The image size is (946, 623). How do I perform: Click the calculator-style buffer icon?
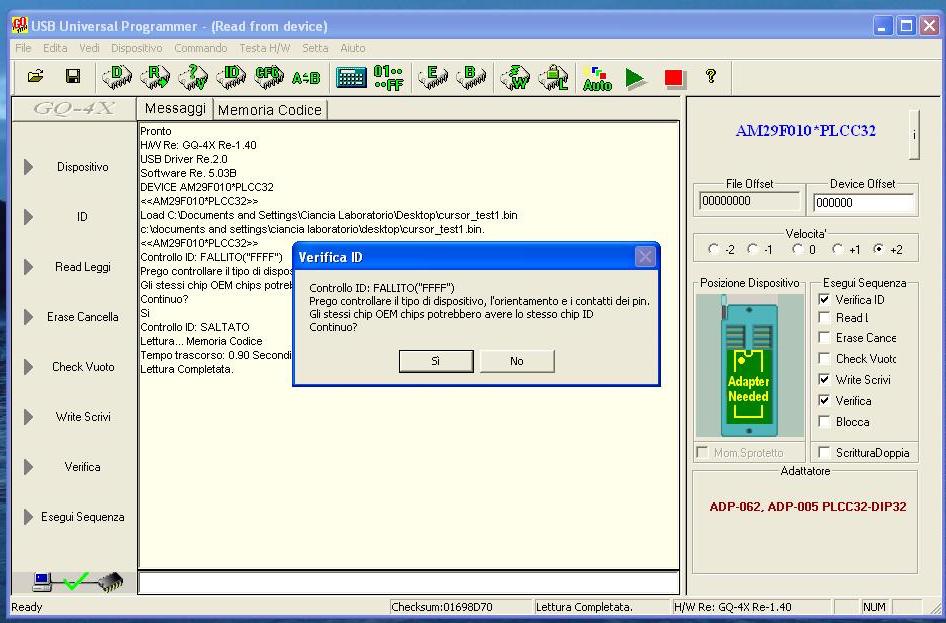[351, 78]
